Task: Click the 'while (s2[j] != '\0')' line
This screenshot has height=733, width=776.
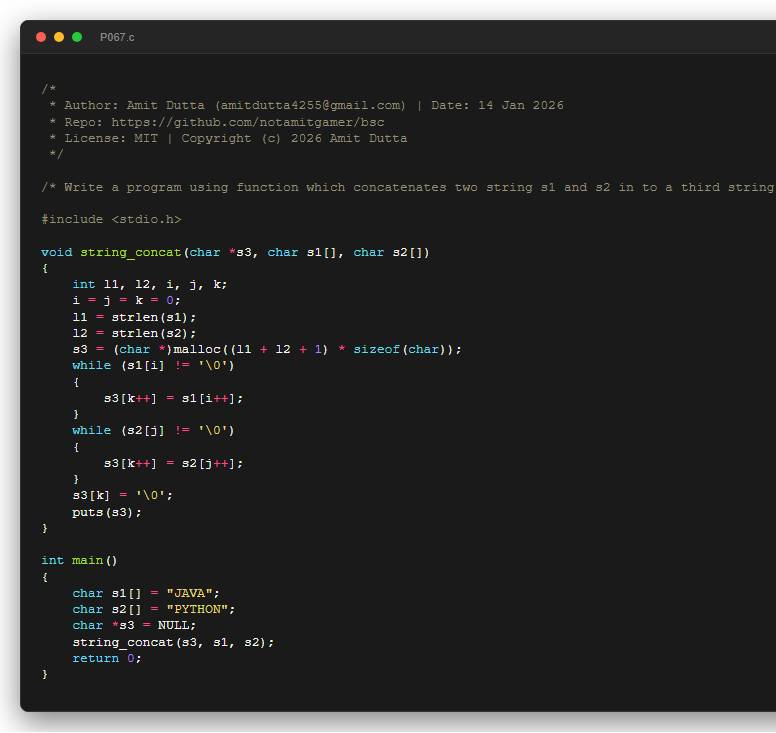Action: [x=153, y=431]
